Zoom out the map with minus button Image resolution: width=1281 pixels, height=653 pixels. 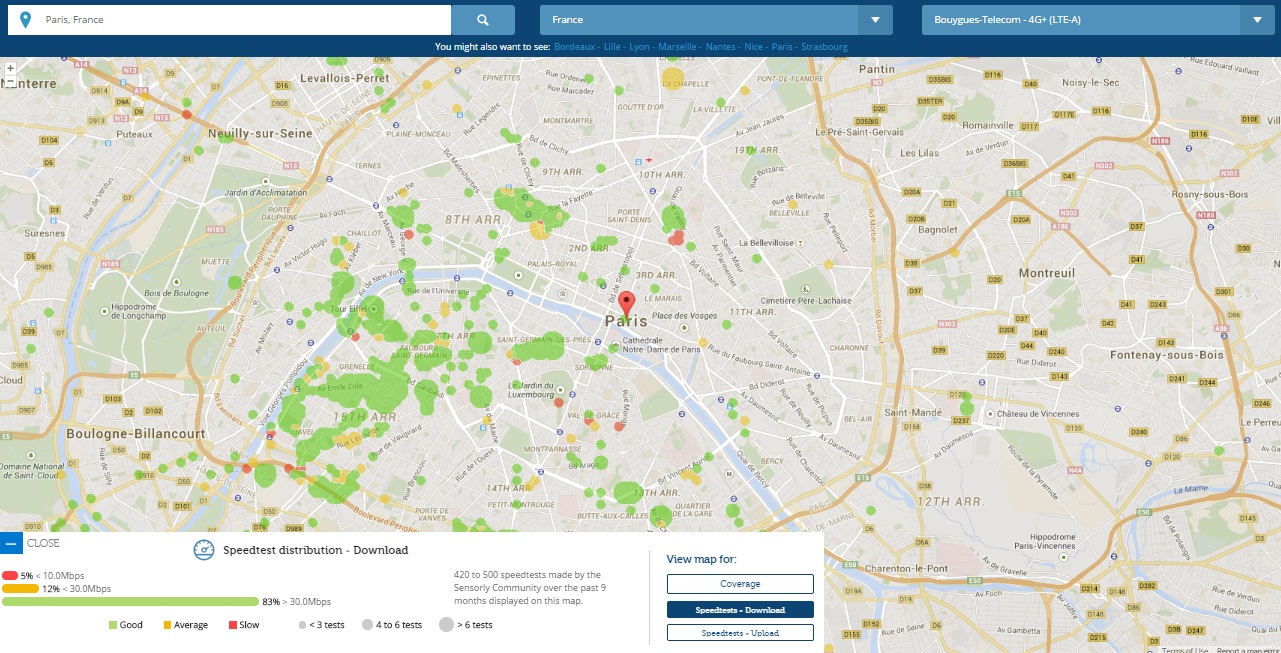pyautogui.click(x=10, y=82)
